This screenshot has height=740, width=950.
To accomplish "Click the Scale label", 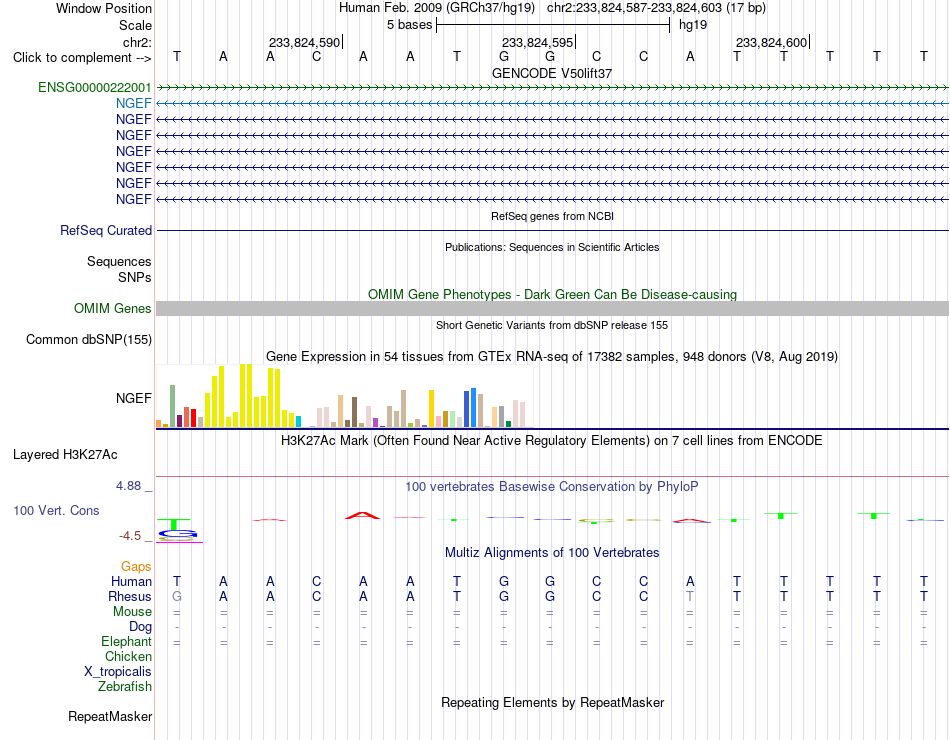I will [x=136, y=25].
